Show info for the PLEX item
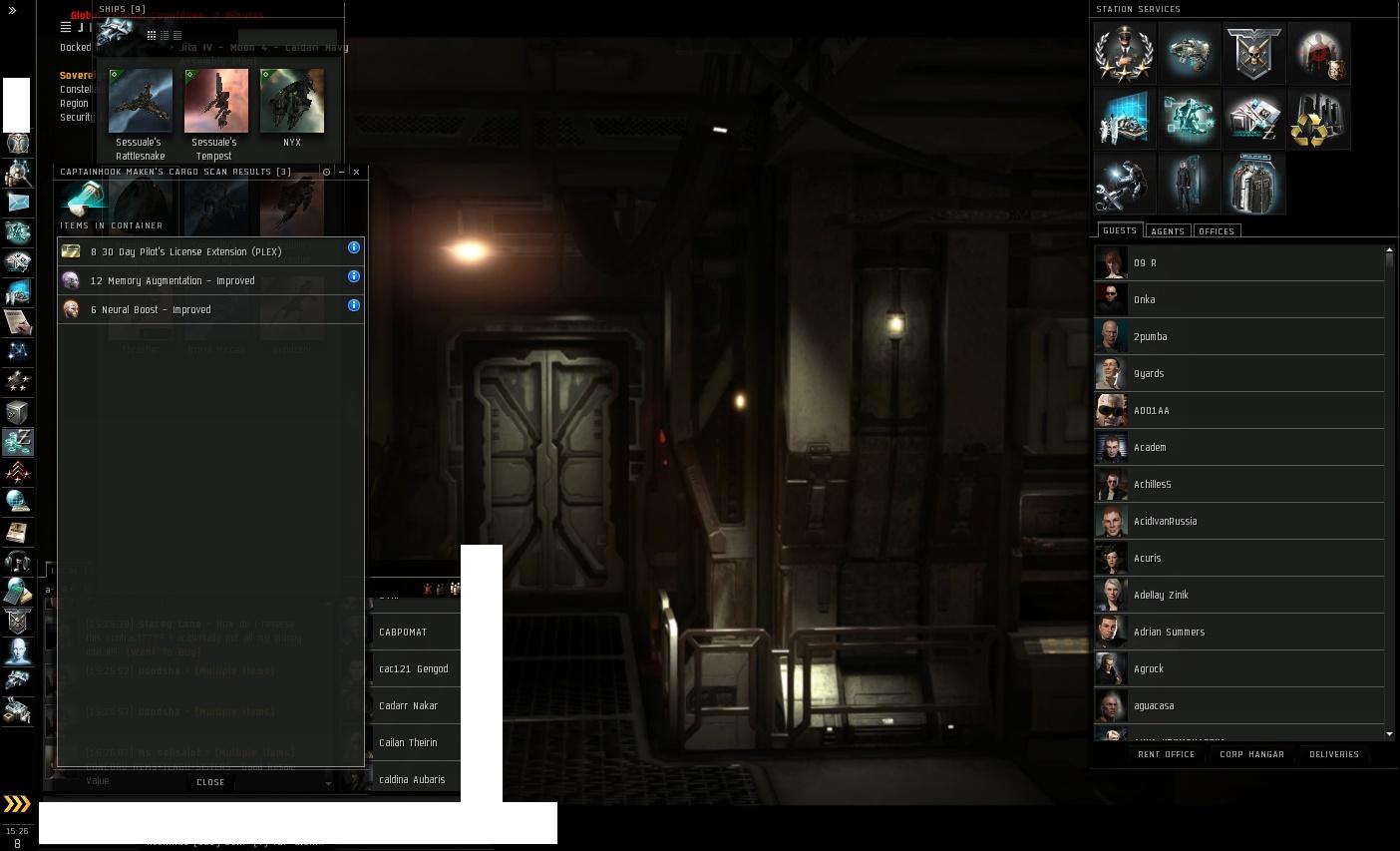This screenshot has height=851, width=1400. coord(354,247)
